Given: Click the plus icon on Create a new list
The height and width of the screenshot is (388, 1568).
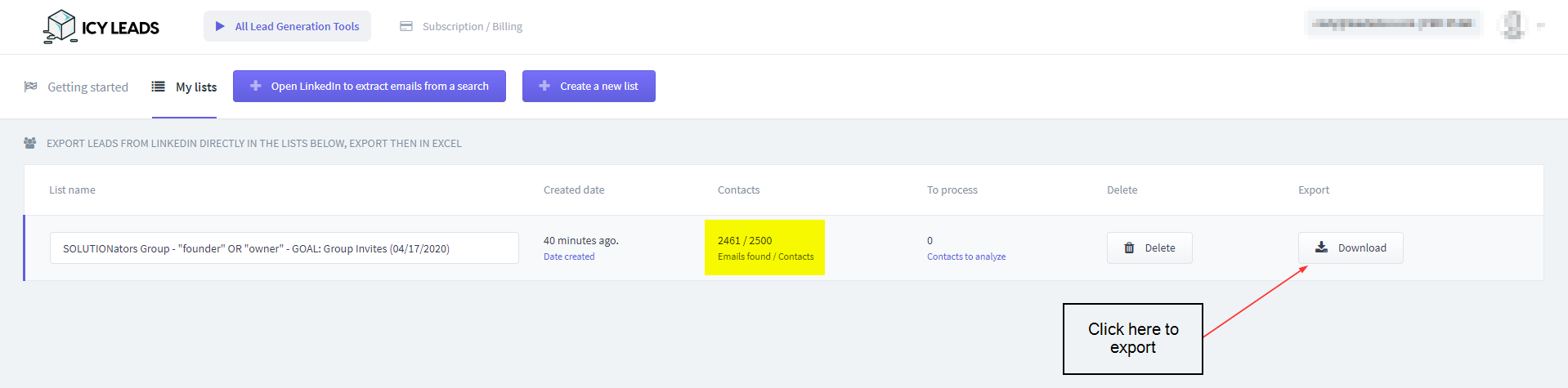Looking at the screenshot, I should (x=544, y=86).
